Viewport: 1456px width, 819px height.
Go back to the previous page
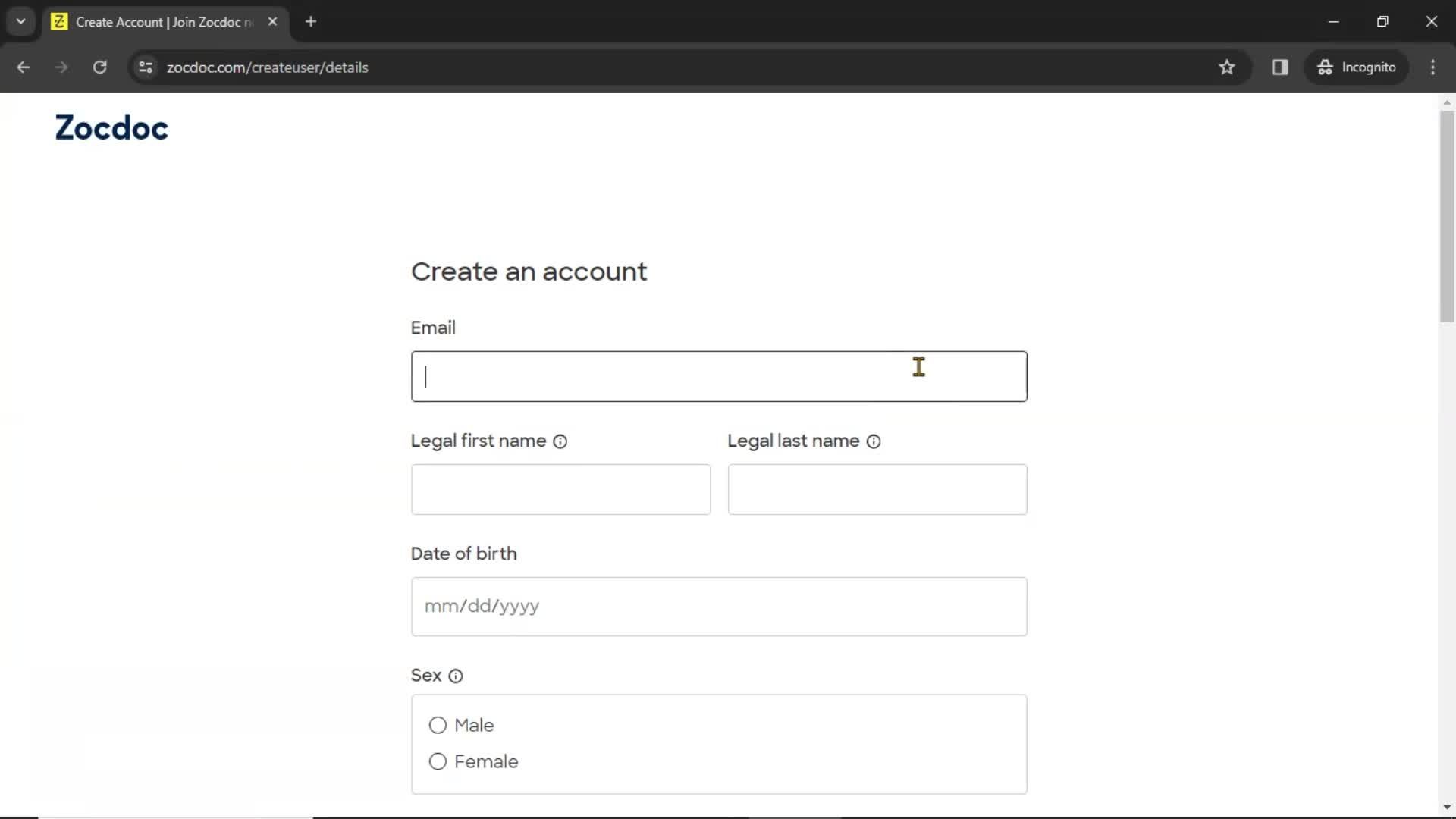click(x=23, y=67)
